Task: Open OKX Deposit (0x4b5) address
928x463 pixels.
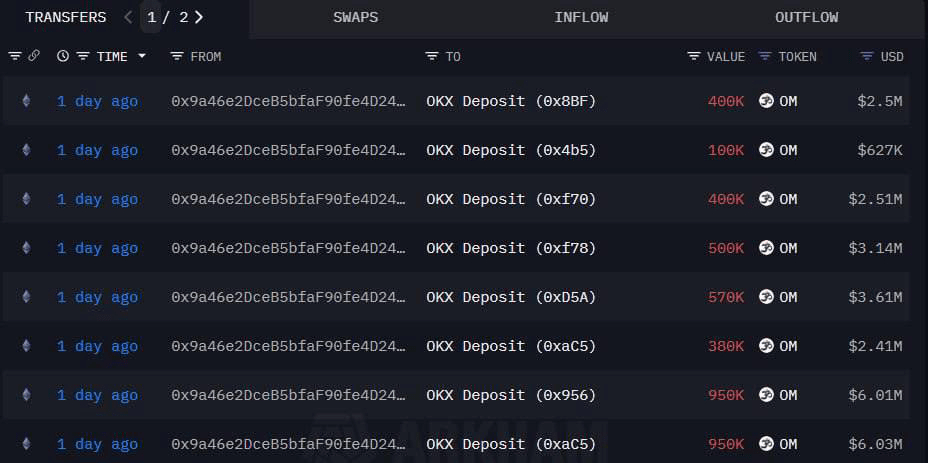Action: (511, 150)
